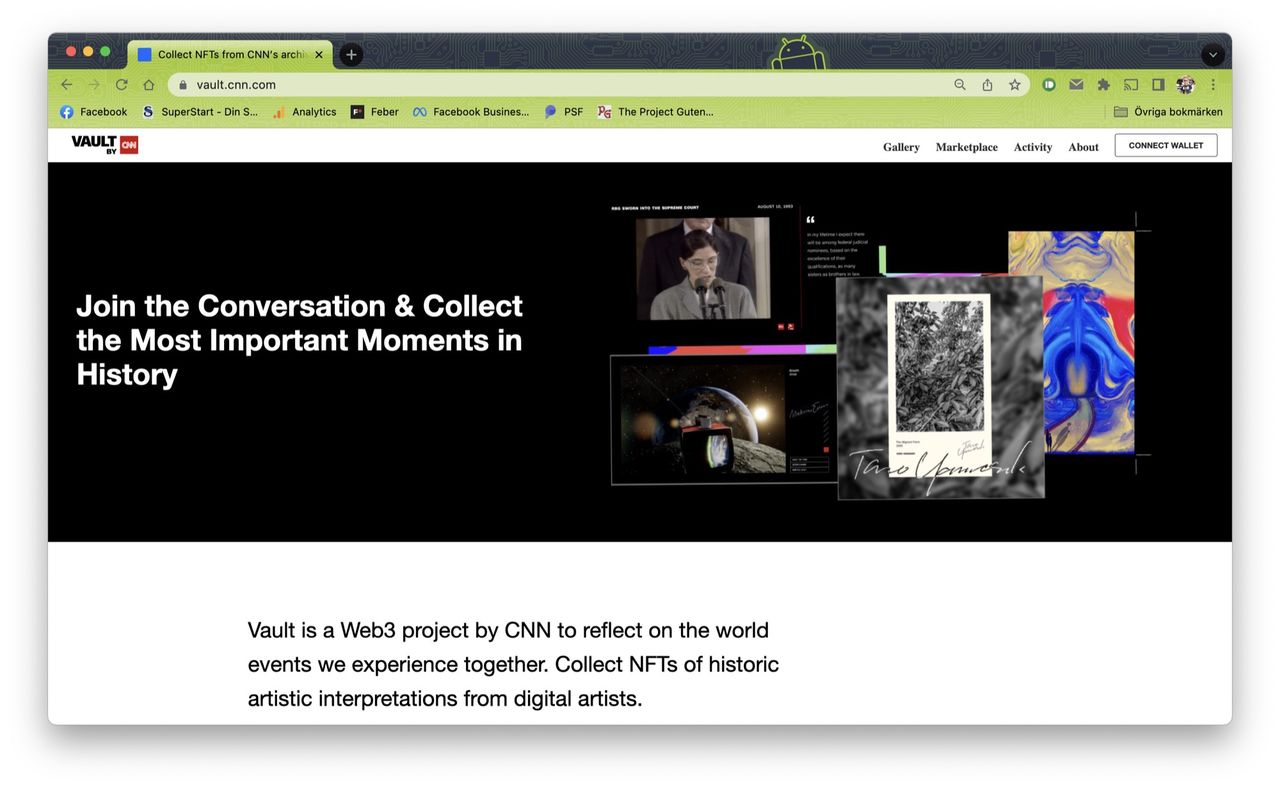The image size is (1280, 788).
Task: Open the Gallery menu item
Action: tap(900, 147)
